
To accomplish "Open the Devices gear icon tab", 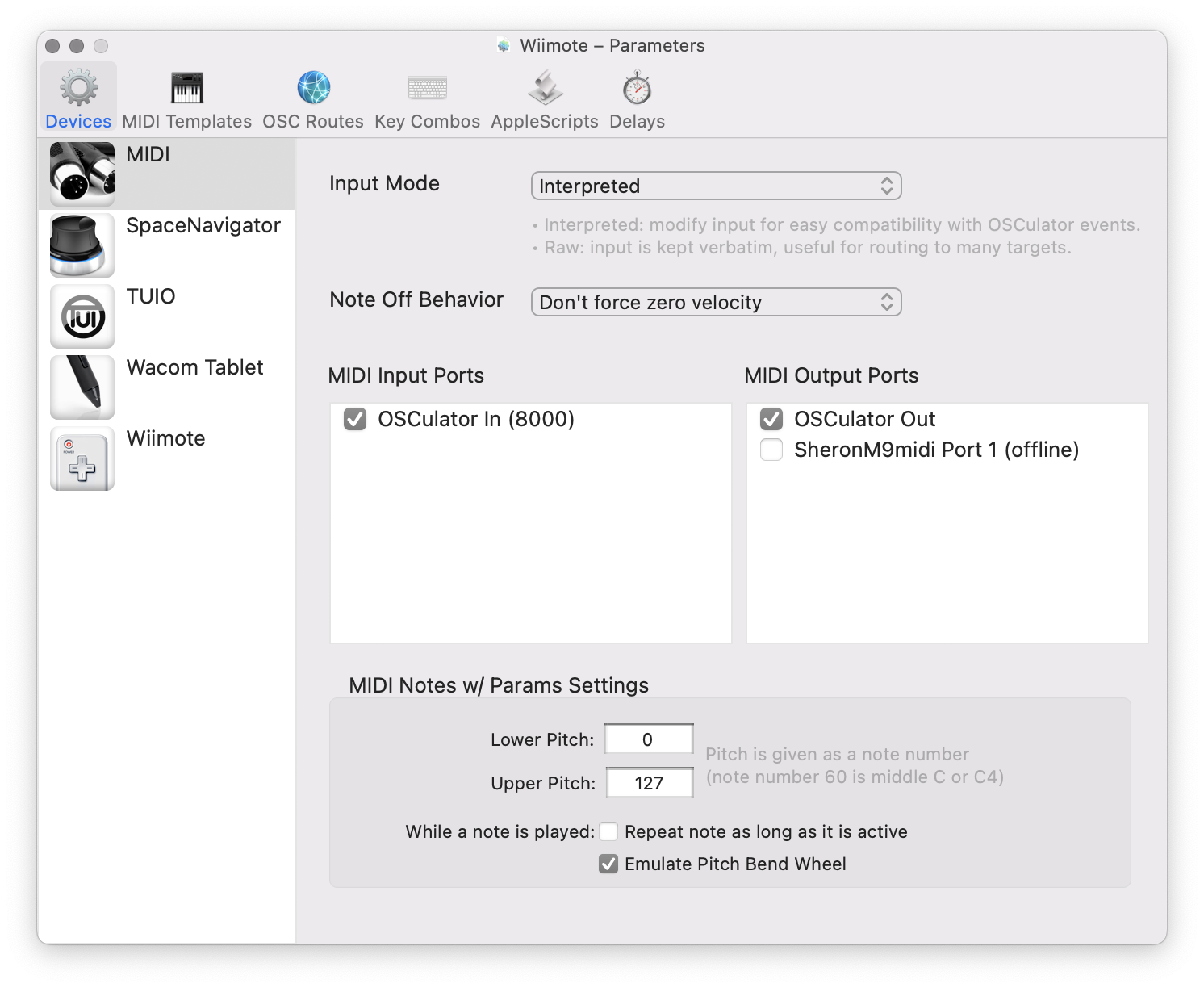I will [78, 87].
